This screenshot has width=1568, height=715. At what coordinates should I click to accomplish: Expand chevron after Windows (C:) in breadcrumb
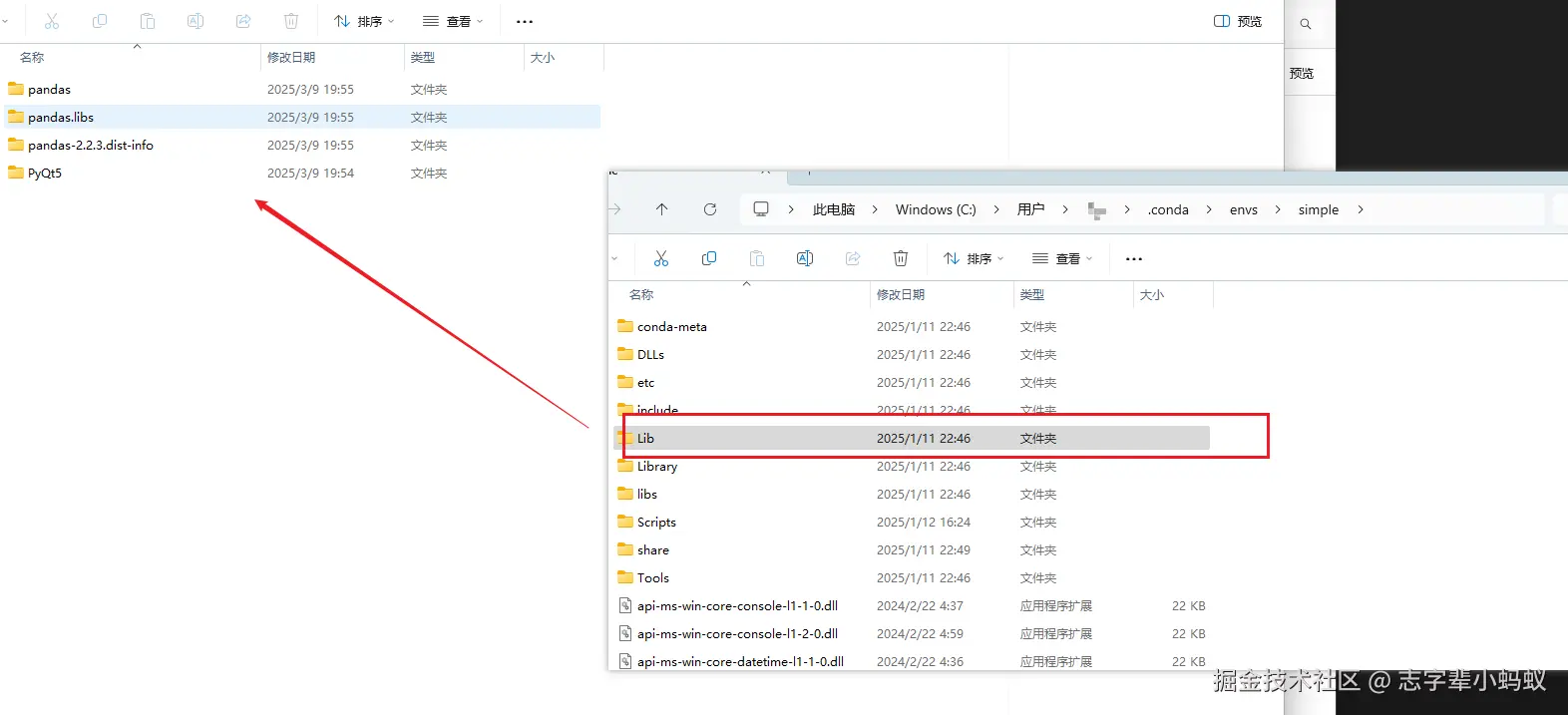pyautogui.click(x=996, y=209)
